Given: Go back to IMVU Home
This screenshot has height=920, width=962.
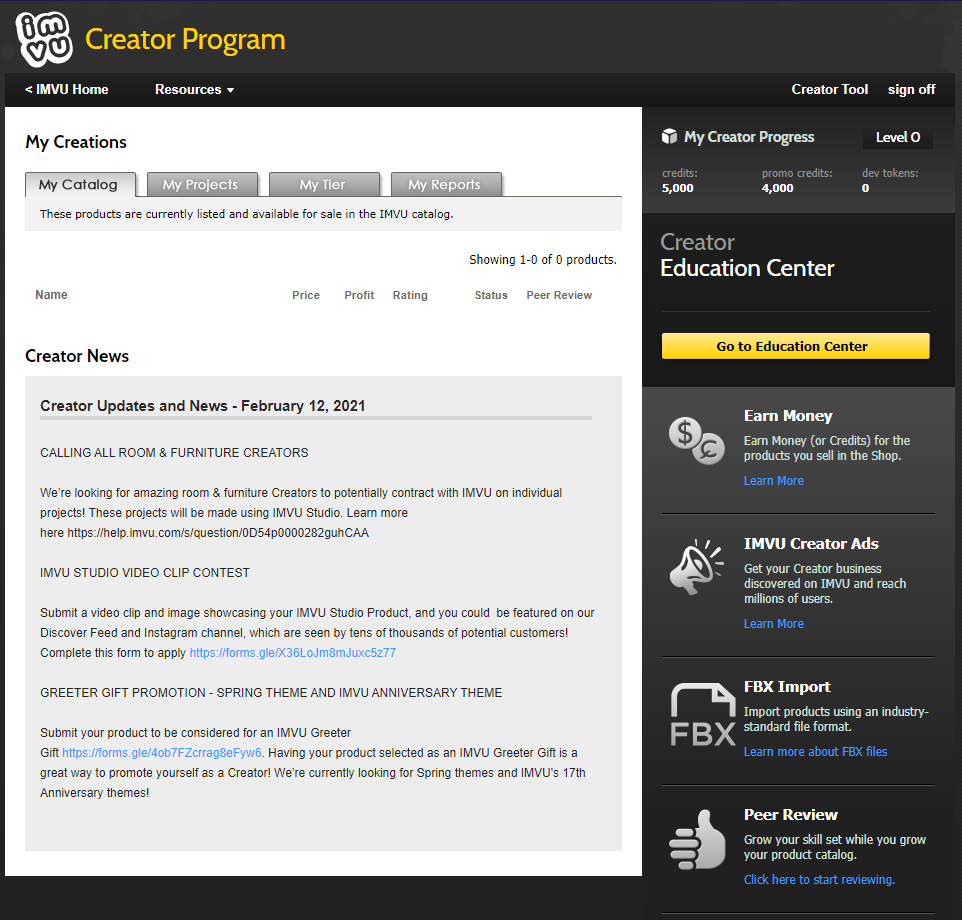Looking at the screenshot, I should tap(66, 90).
